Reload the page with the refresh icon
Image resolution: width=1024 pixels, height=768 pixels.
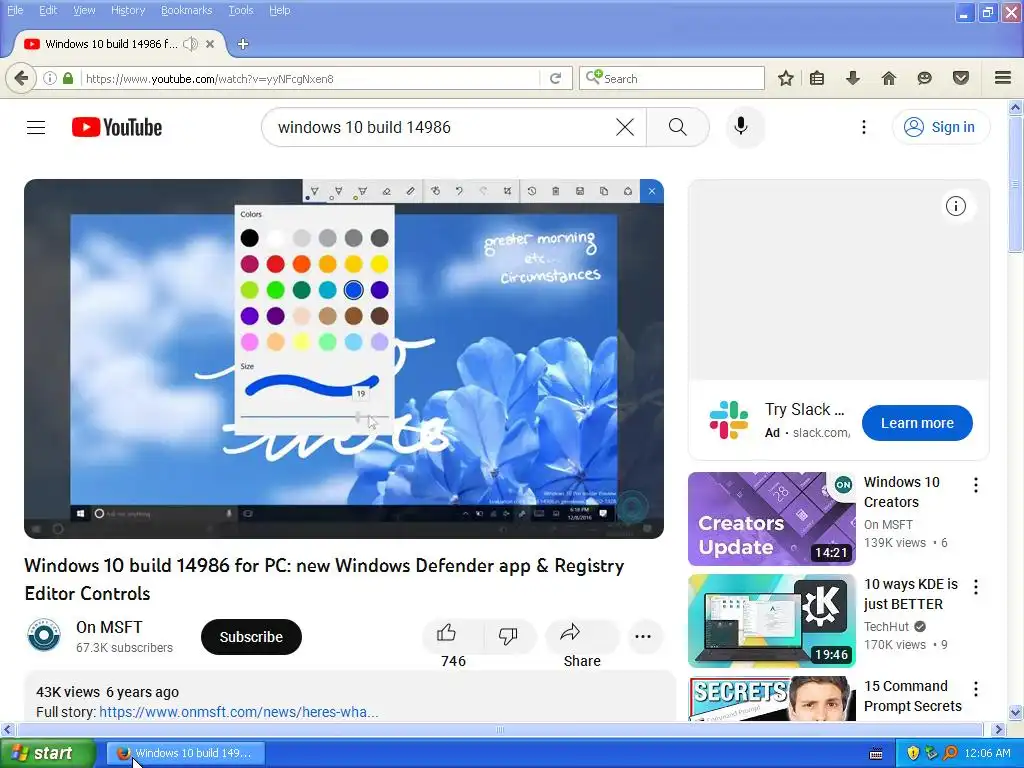[555, 78]
